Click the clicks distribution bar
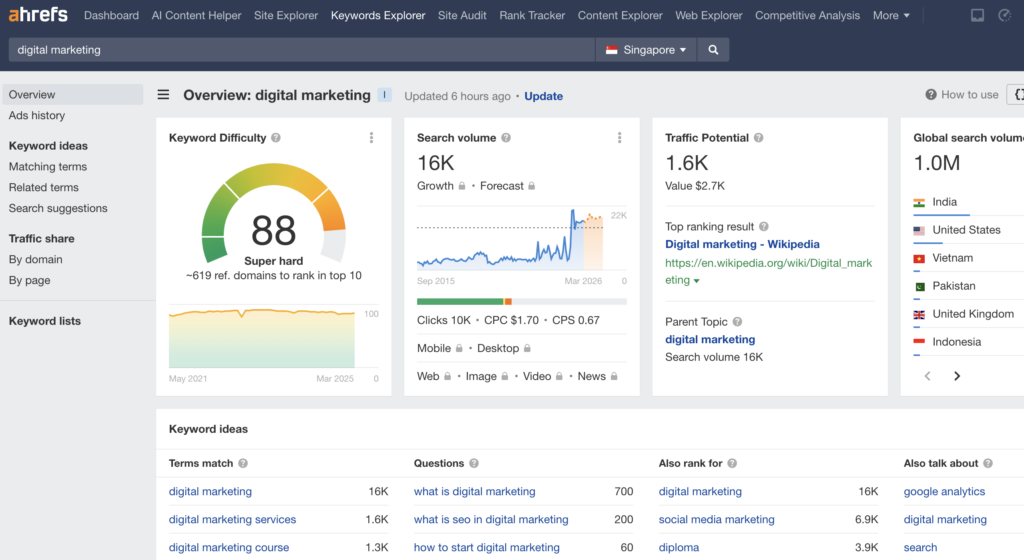The width and height of the screenshot is (1024, 560). (522, 302)
